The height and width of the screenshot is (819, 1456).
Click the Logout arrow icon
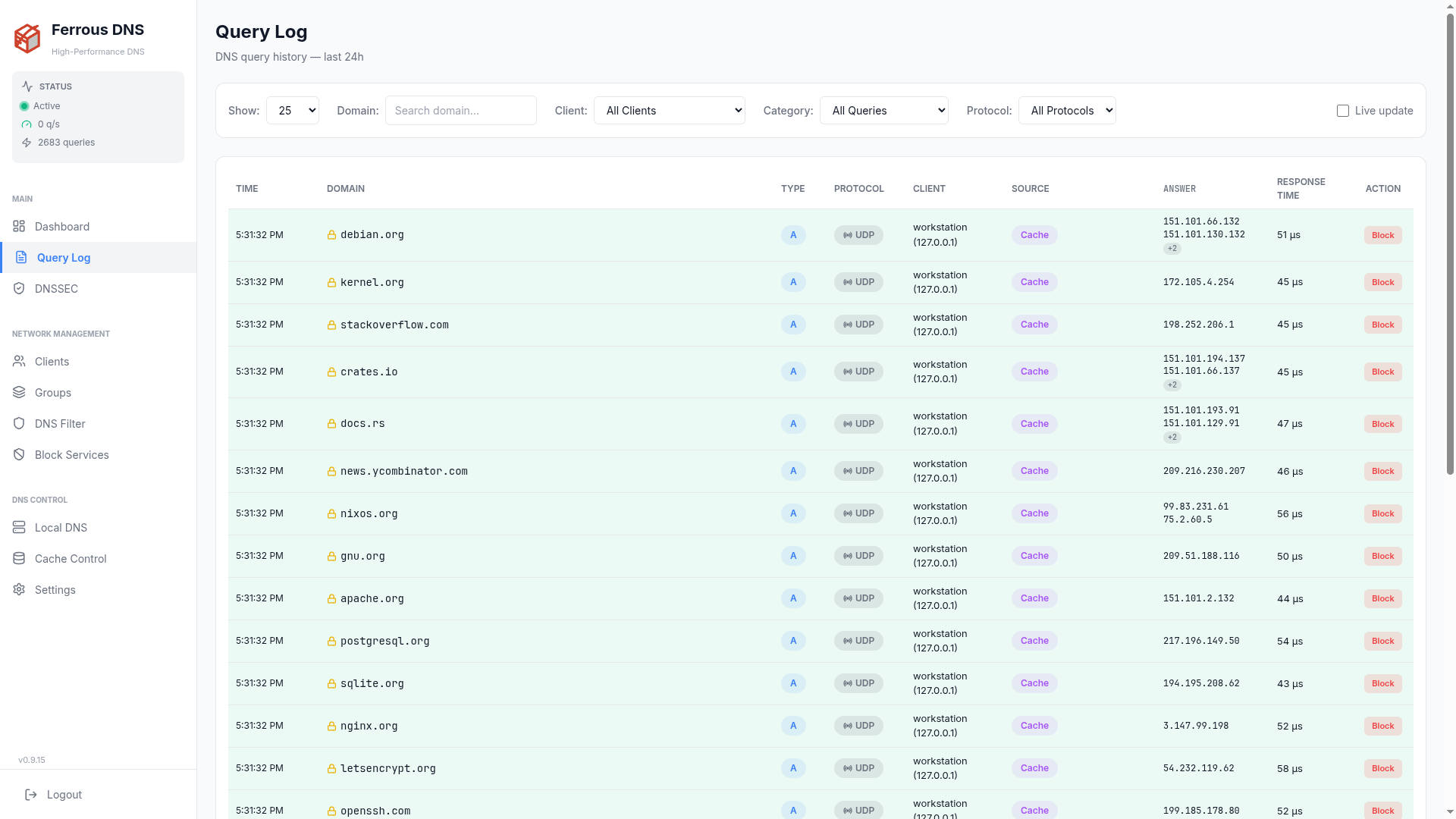[x=31, y=795]
